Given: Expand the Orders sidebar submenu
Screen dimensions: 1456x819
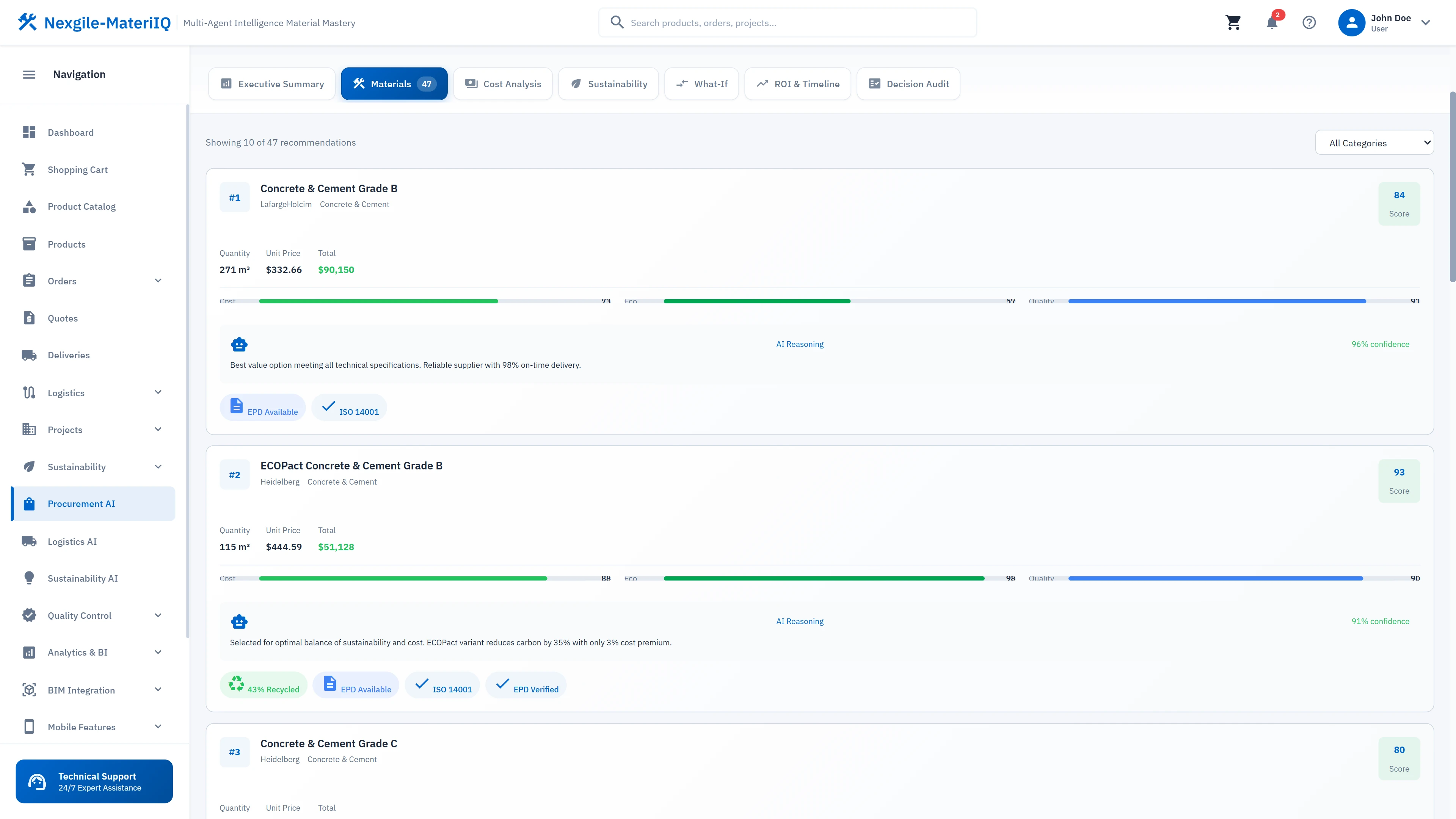Looking at the screenshot, I should click(158, 281).
